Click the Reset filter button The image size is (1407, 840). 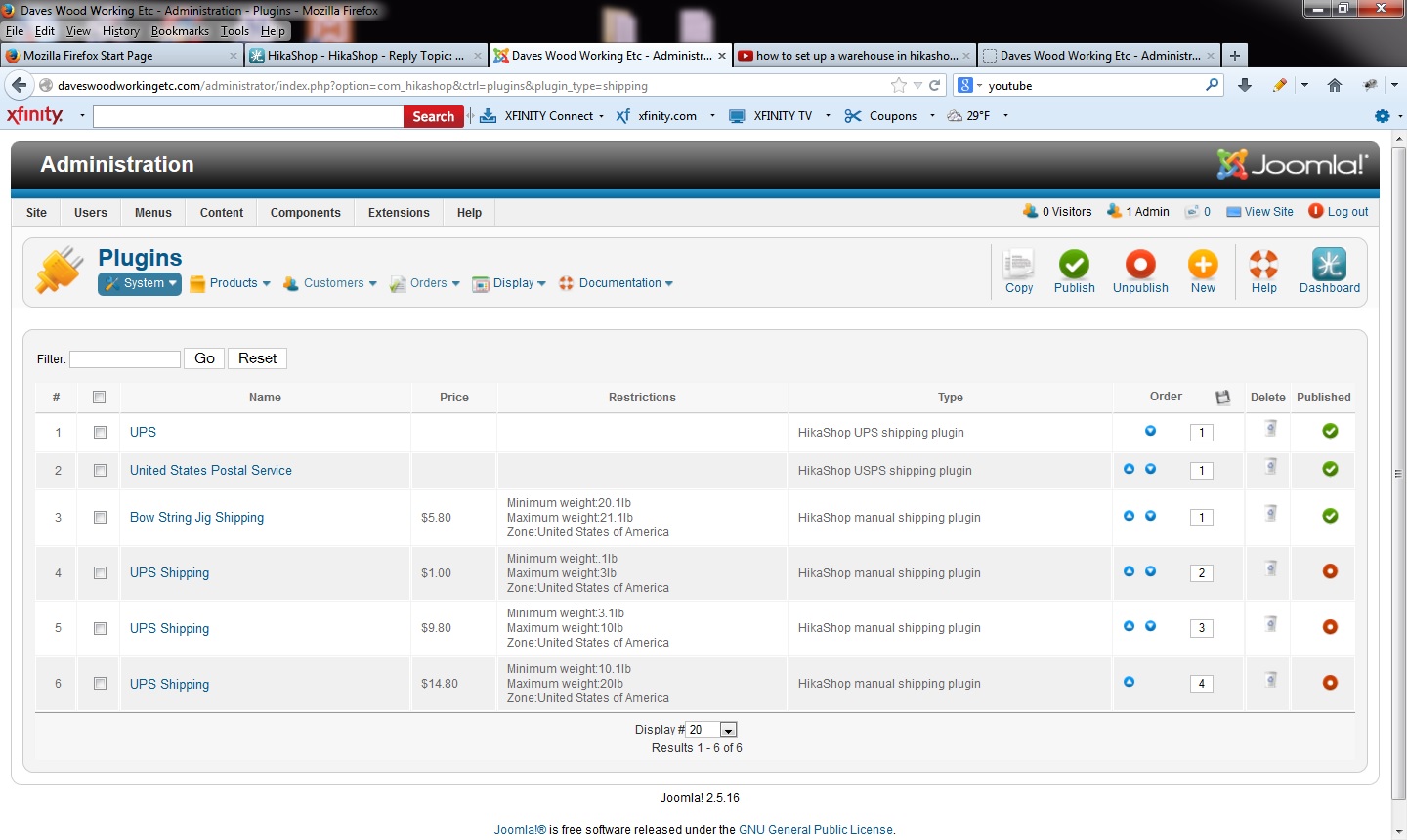[x=257, y=358]
